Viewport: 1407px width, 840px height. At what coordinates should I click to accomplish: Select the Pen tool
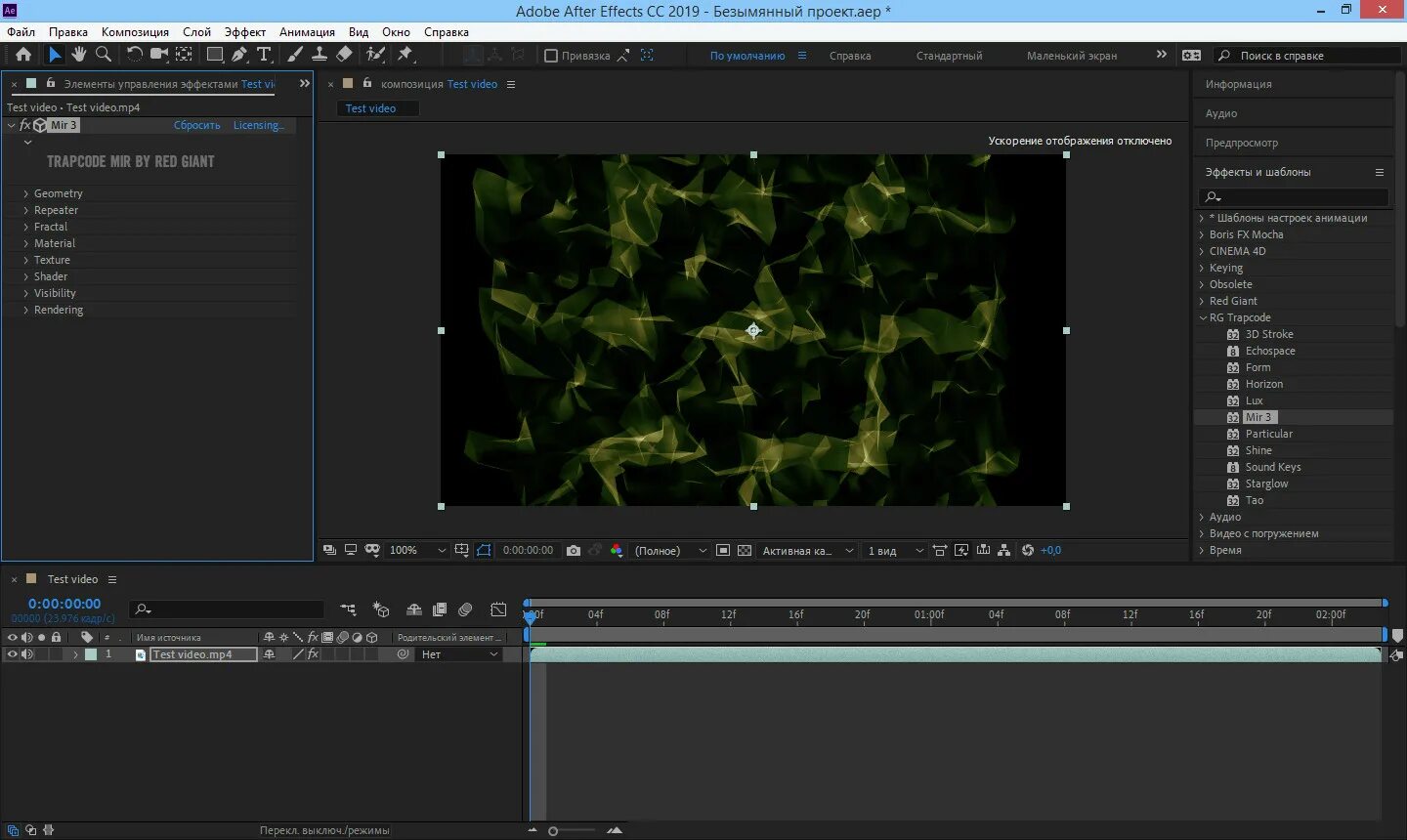point(239,55)
